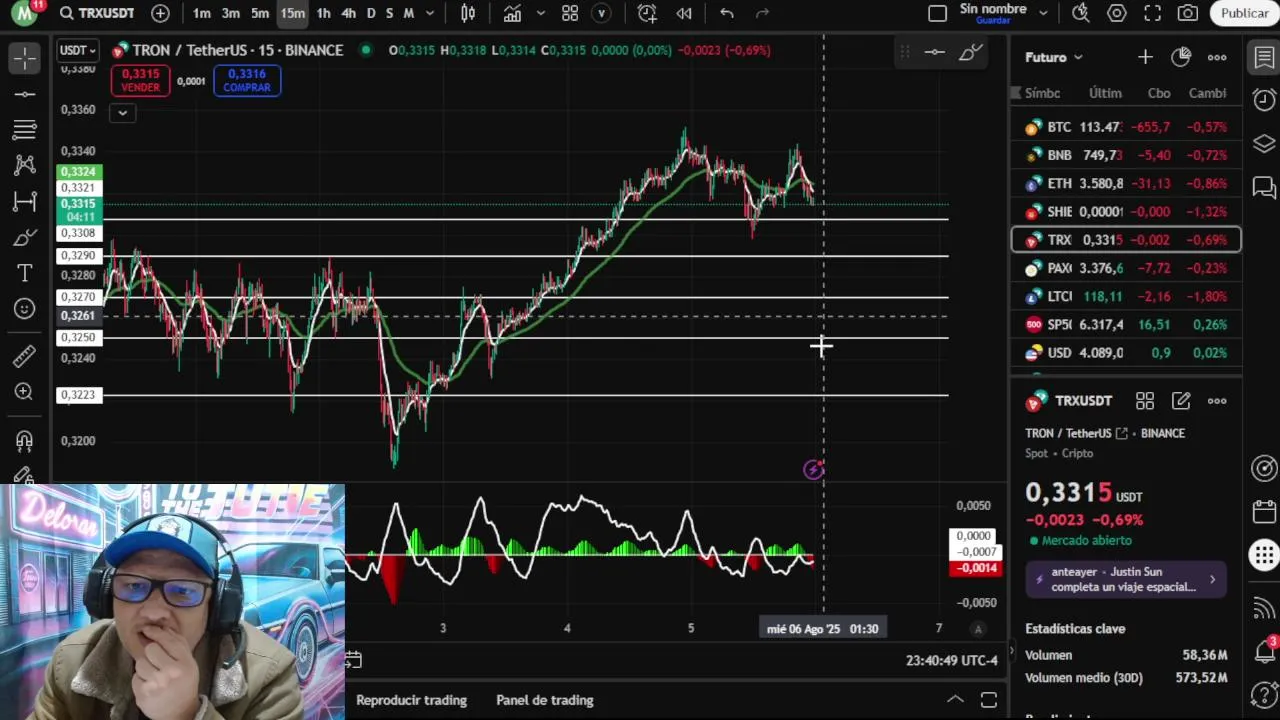Viewport: 1280px width, 720px height.
Task: Select the BTC row in watchlist
Action: [x=1126, y=127]
